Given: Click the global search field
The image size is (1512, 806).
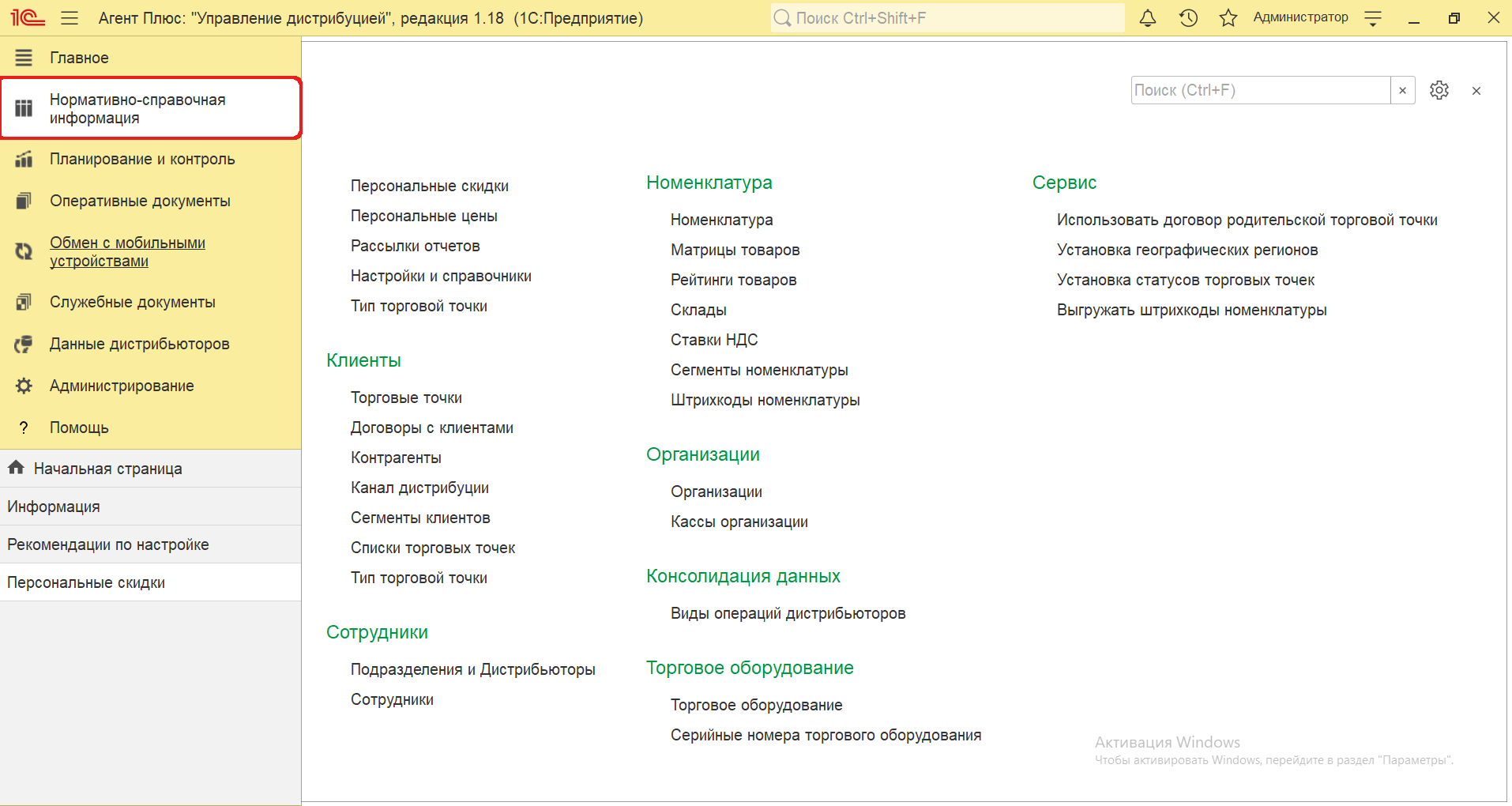Looking at the screenshot, I should [x=948, y=18].
